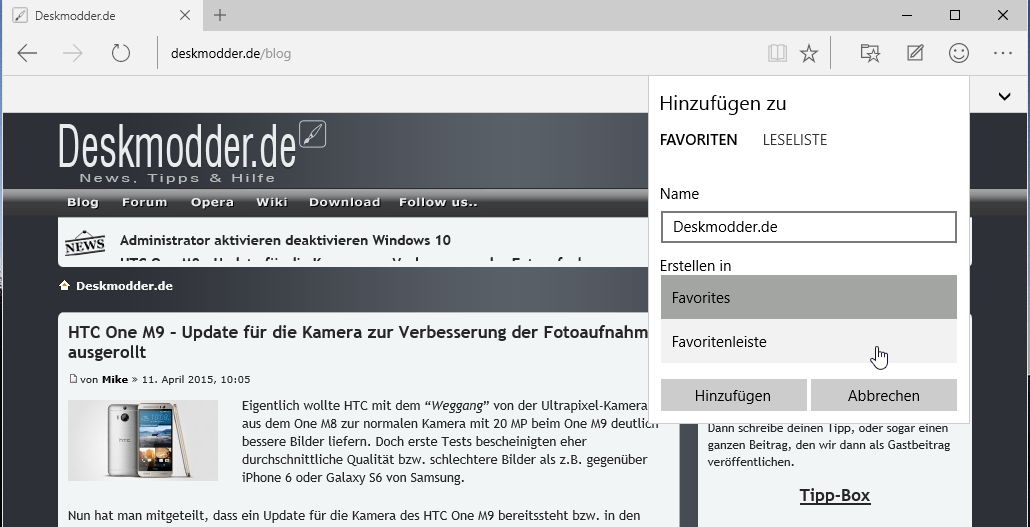The image size is (1030, 527).
Task: Choose Favorites folder in dropdown
Action: tap(809, 298)
